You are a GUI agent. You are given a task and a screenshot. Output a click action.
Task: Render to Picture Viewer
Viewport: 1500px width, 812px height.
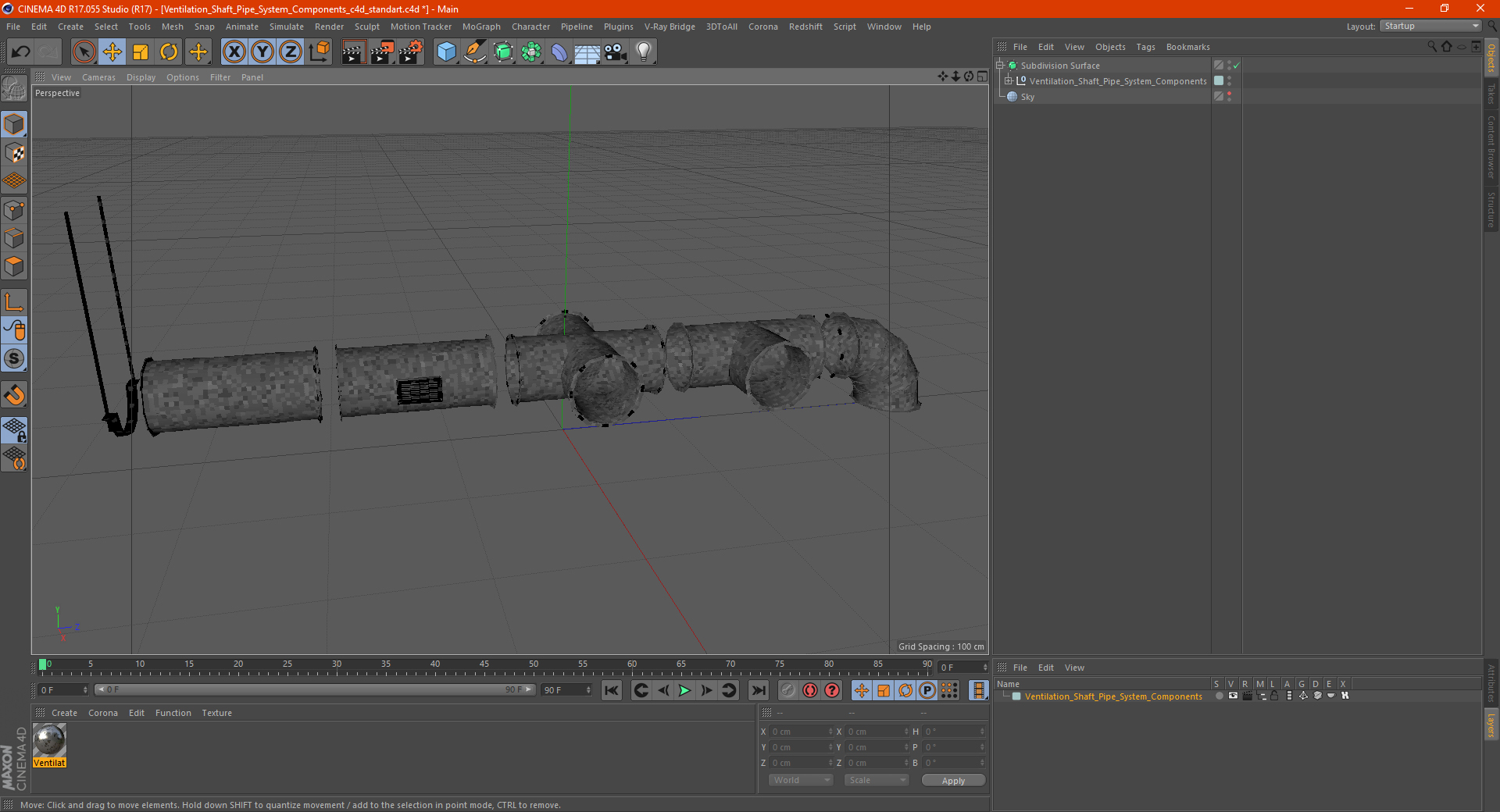[x=382, y=52]
